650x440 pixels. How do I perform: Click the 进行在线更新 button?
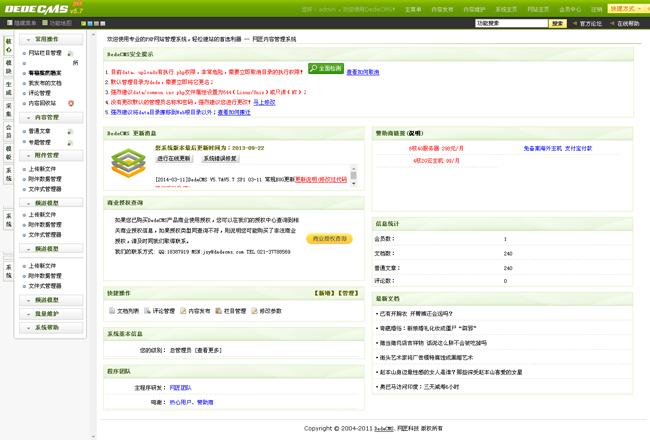(174, 158)
